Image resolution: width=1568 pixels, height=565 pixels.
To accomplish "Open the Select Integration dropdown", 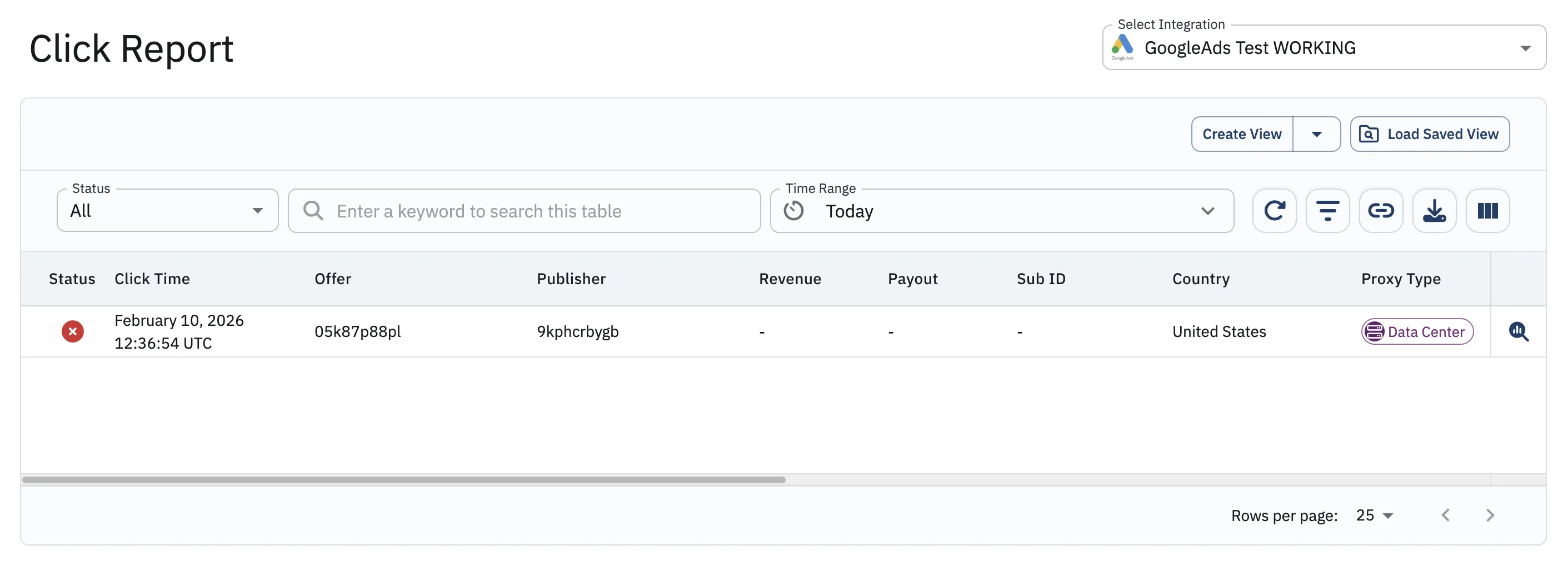I will (1324, 47).
